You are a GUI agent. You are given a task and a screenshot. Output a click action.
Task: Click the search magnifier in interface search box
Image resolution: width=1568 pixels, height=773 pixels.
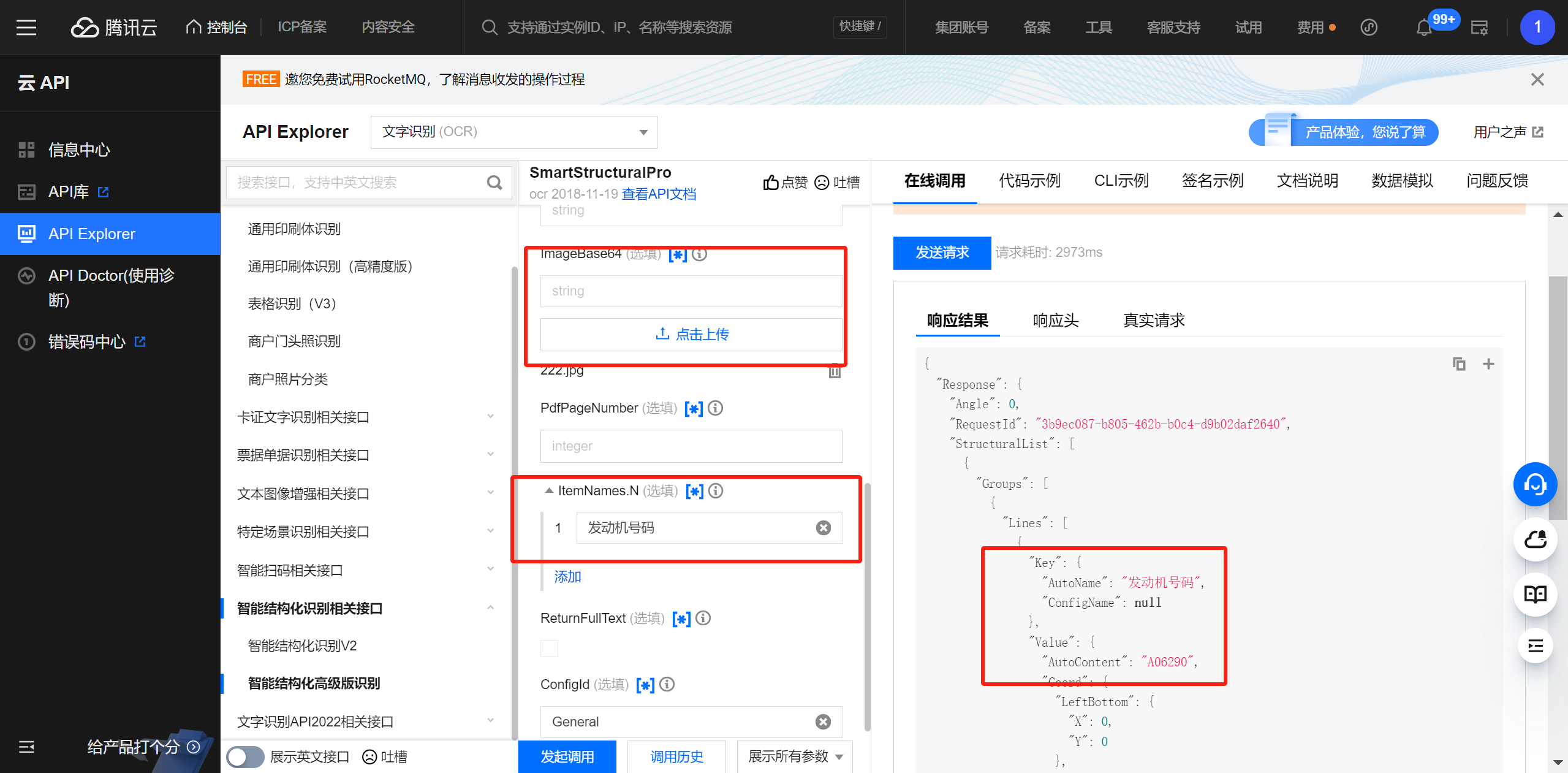pos(494,183)
